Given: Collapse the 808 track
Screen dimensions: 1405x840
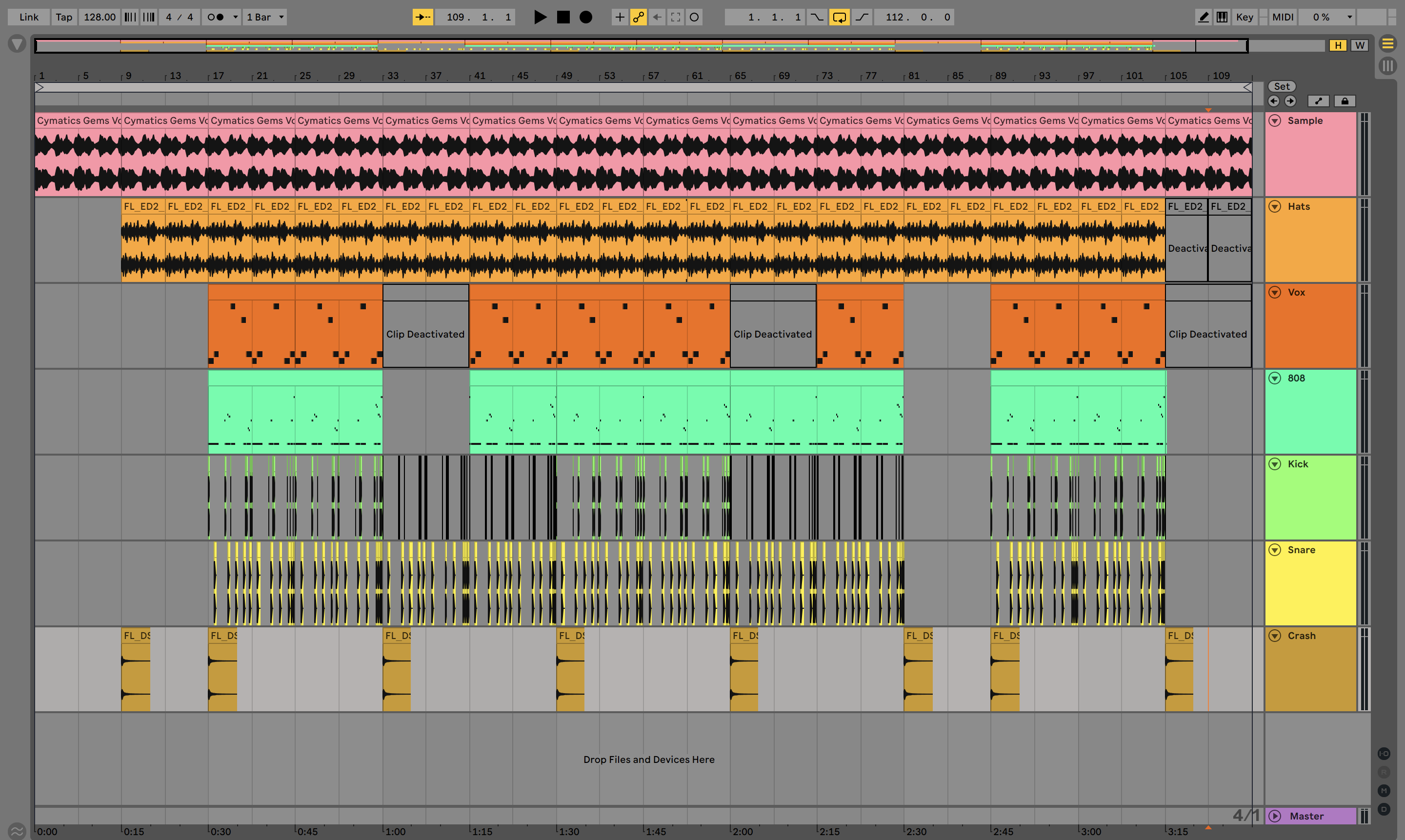Looking at the screenshot, I should click(1275, 378).
